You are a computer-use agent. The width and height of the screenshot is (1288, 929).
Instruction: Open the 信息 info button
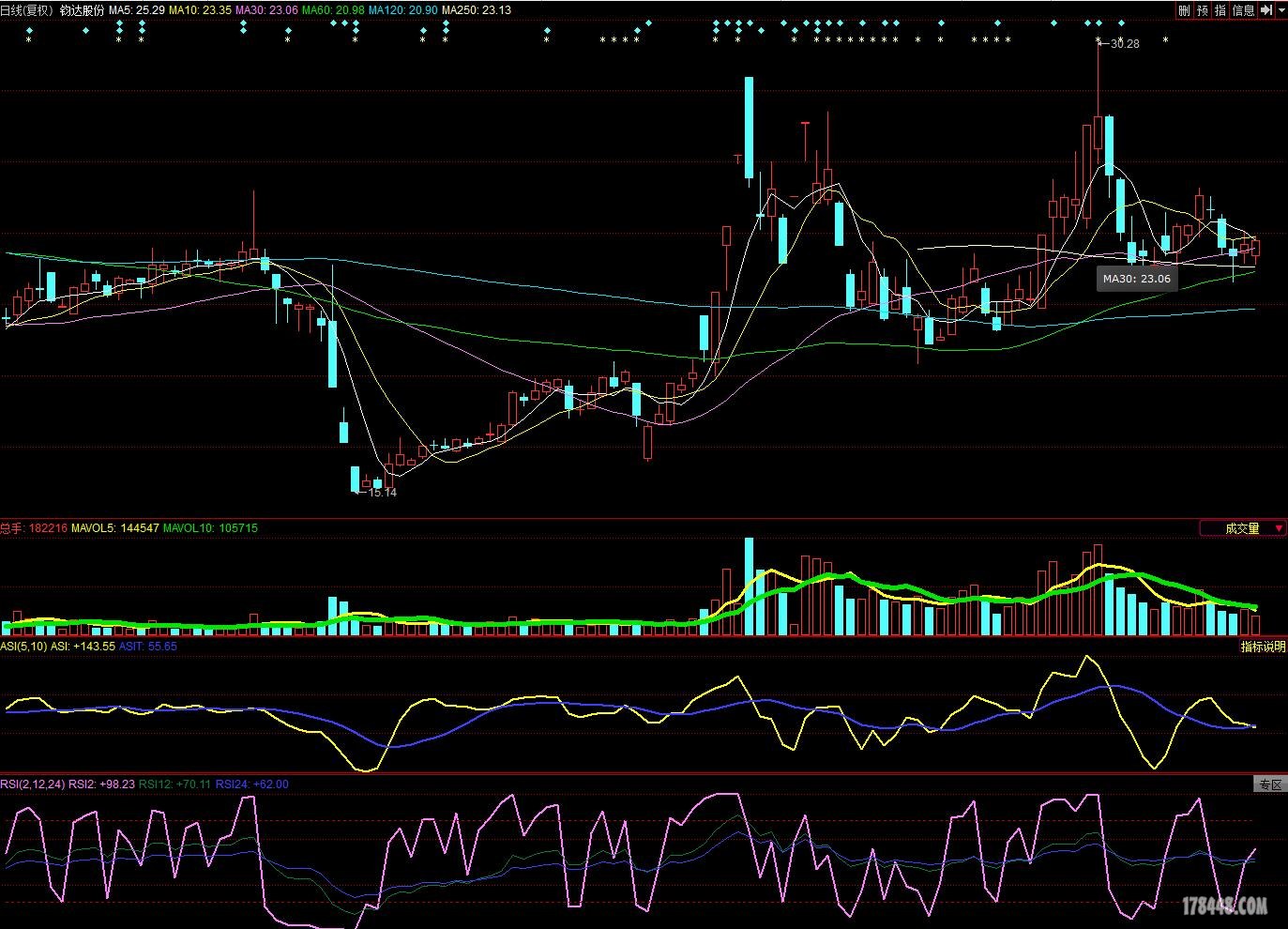pyautogui.click(x=1243, y=10)
